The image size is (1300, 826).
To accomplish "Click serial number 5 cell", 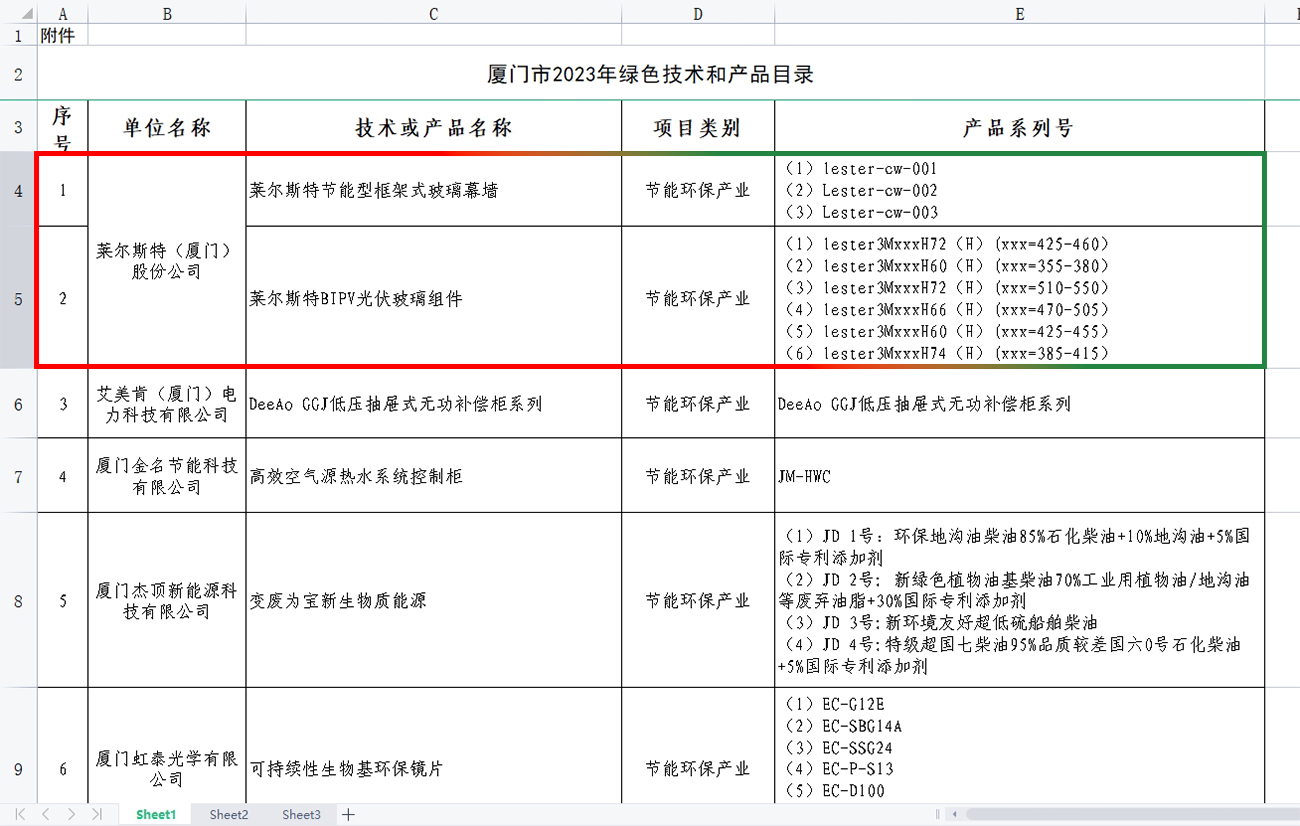I will (x=63, y=601).
